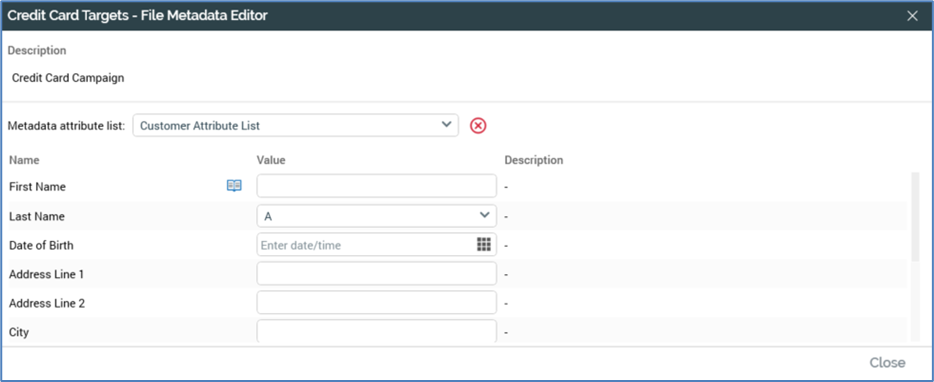
Task: Click the Name column header
Action: click(x=24, y=160)
